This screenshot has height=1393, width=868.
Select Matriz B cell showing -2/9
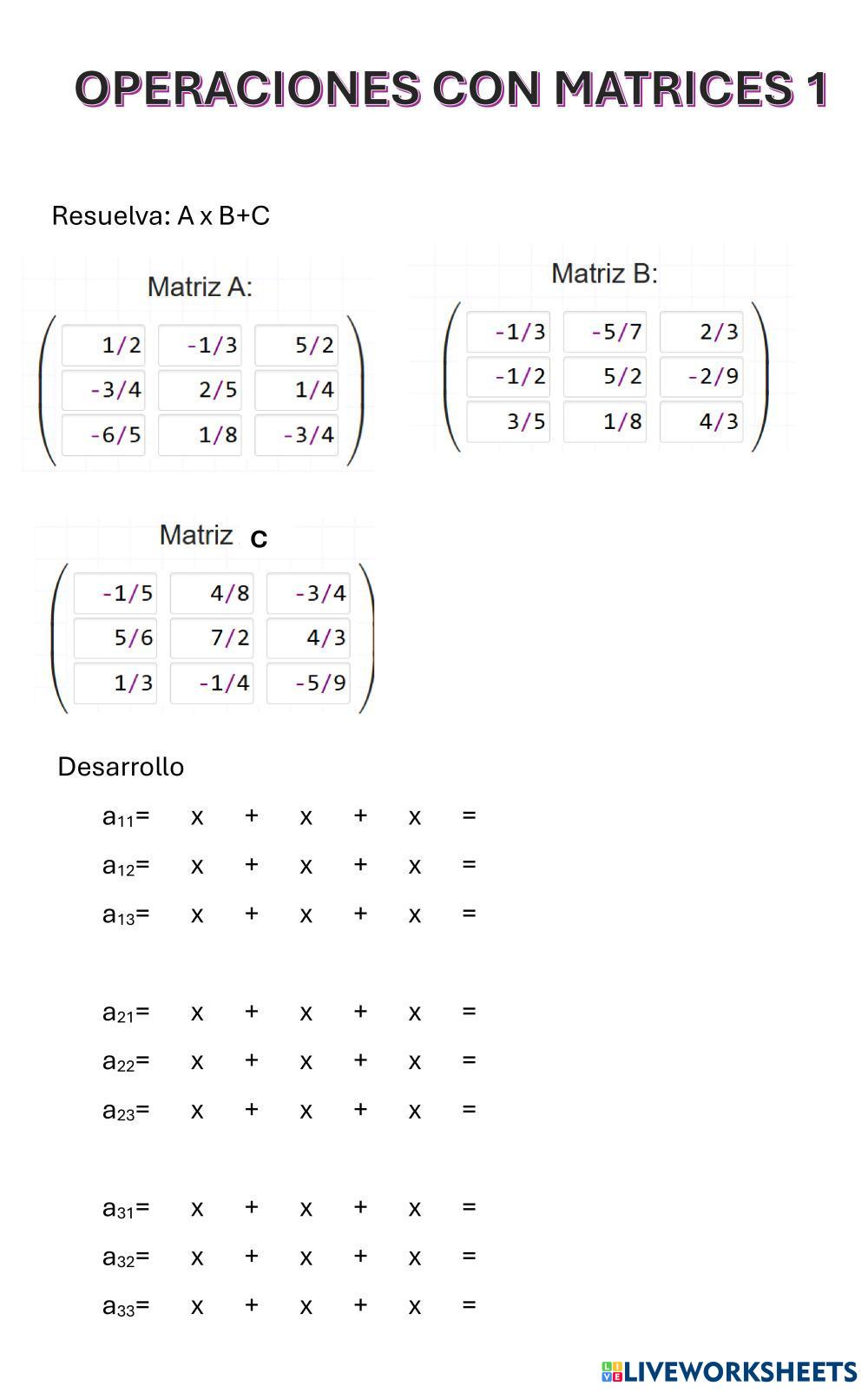(x=701, y=377)
